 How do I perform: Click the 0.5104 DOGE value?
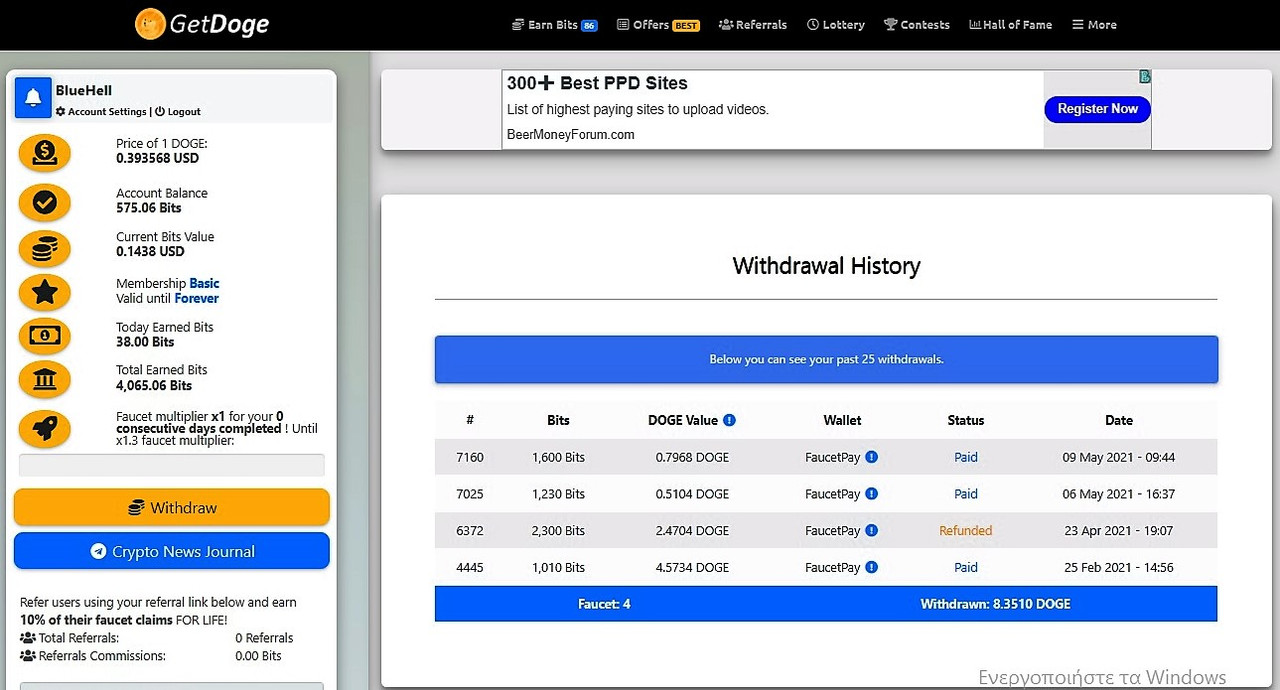pyautogui.click(x=692, y=494)
